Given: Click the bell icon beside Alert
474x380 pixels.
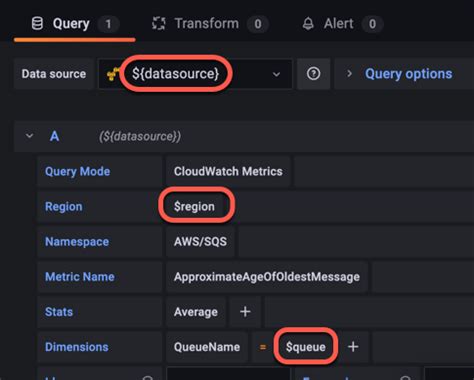Looking at the screenshot, I should click(308, 24).
